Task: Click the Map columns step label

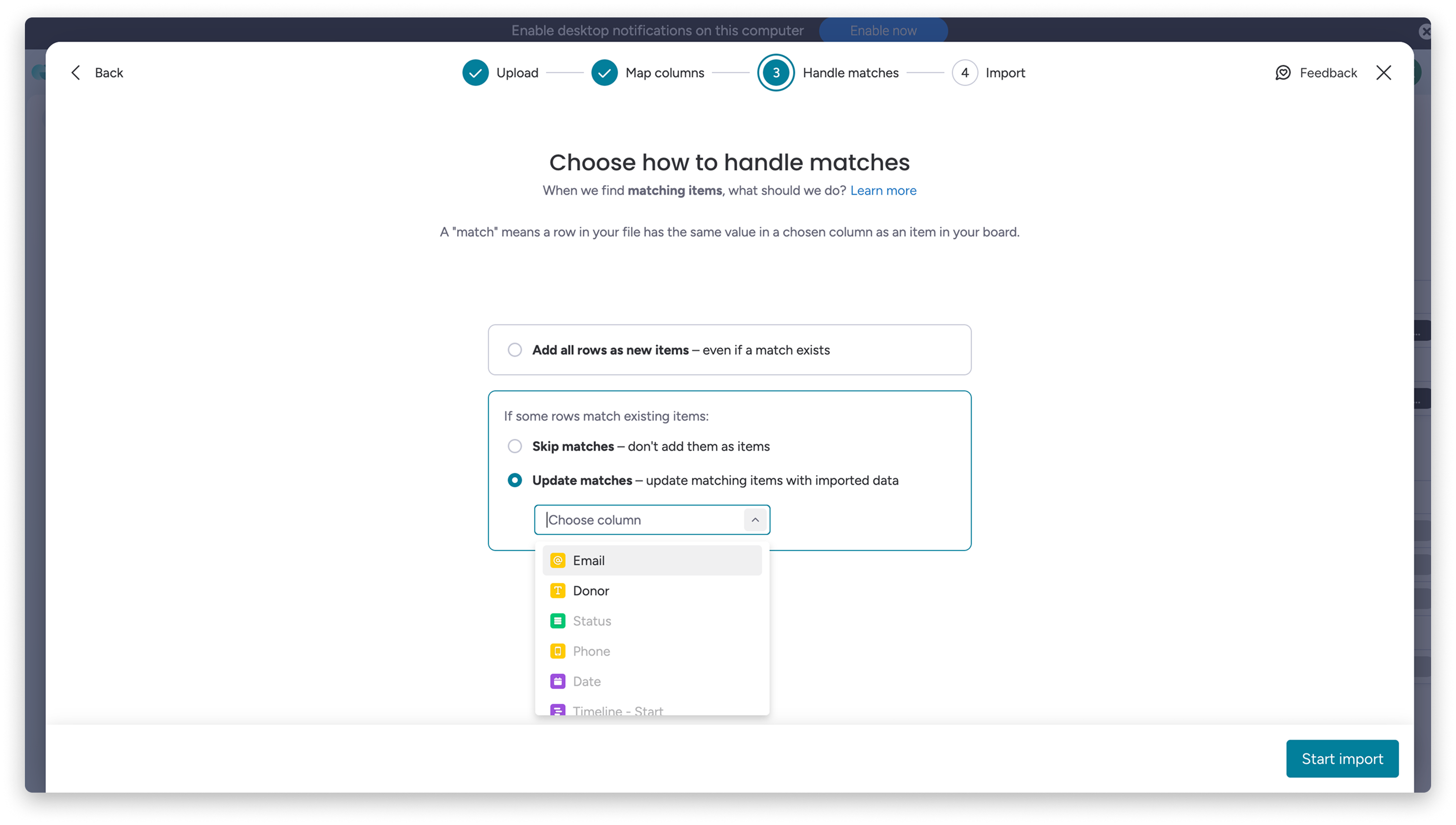Action: point(664,73)
